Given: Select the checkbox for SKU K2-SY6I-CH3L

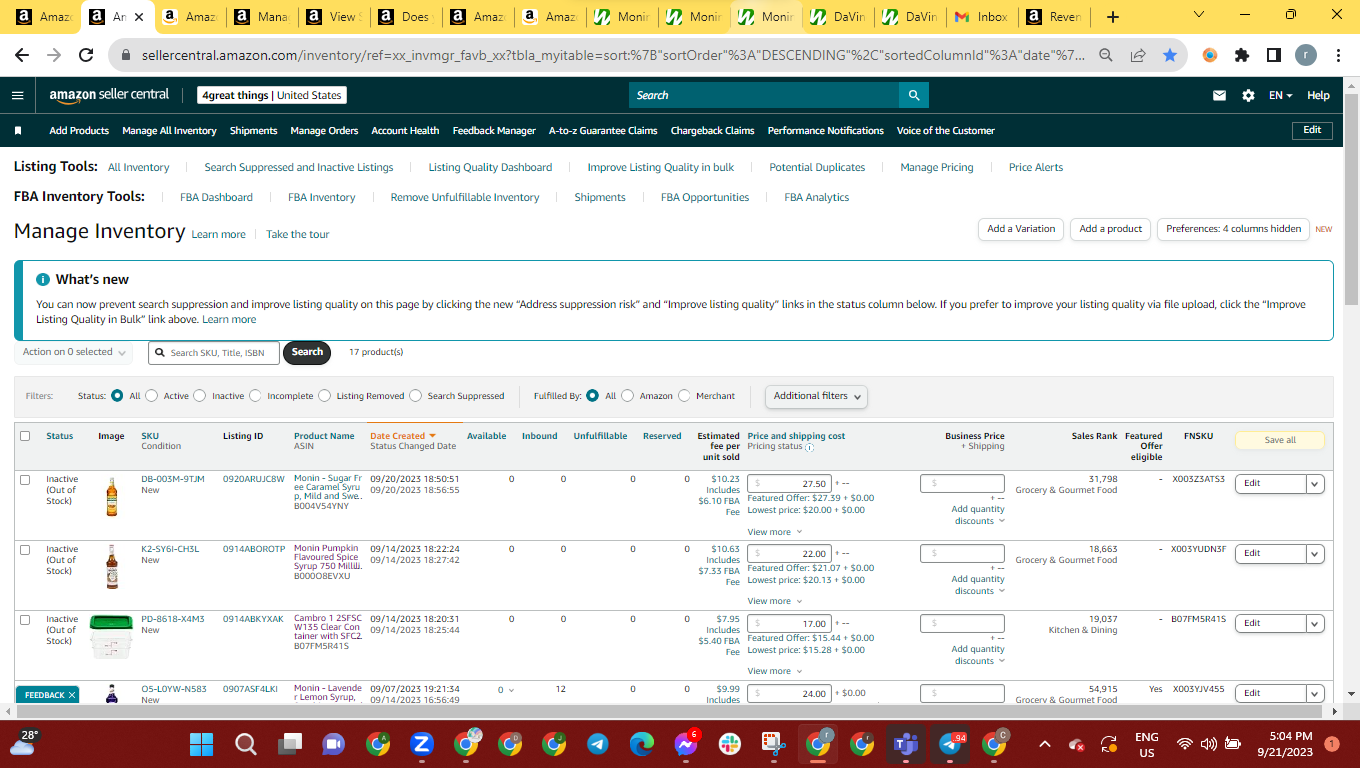Looking at the screenshot, I should (x=25, y=550).
